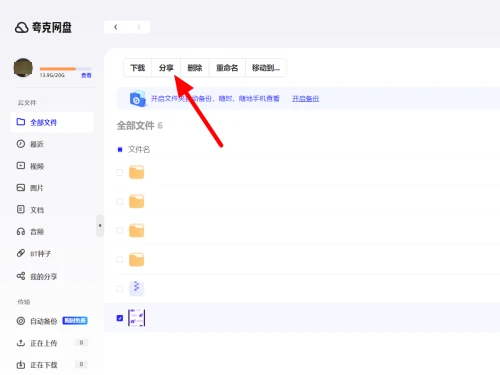Click the 下载 download button
This screenshot has width=500, height=375.
coord(138,68)
